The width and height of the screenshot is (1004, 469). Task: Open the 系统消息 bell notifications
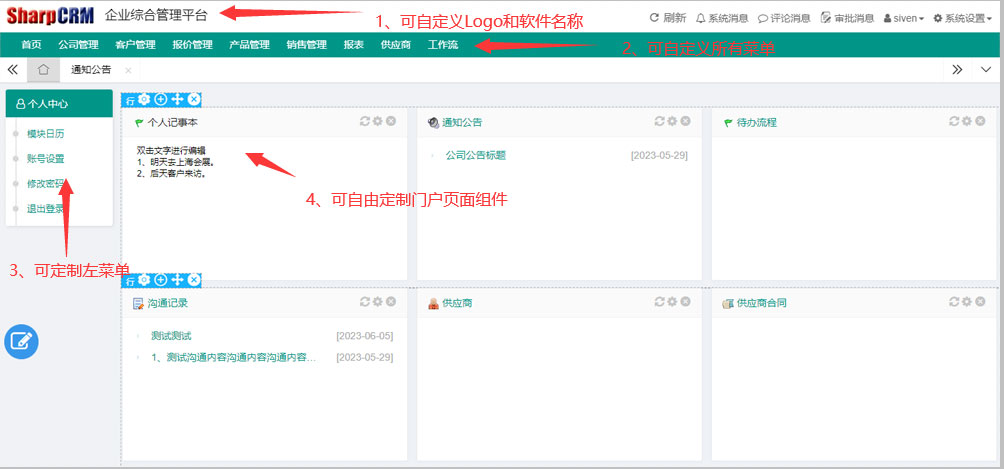pos(721,18)
